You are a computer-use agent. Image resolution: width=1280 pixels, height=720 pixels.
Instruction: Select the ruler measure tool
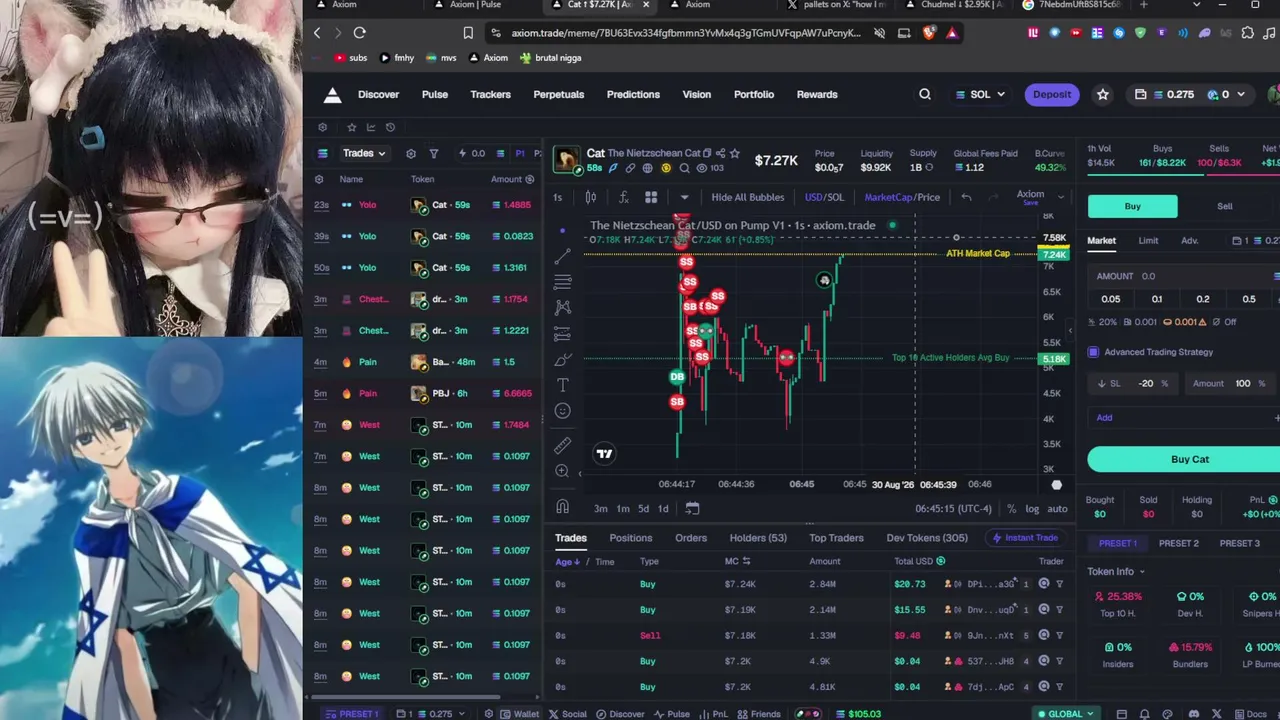pyautogui.click(x=563, y=445)
